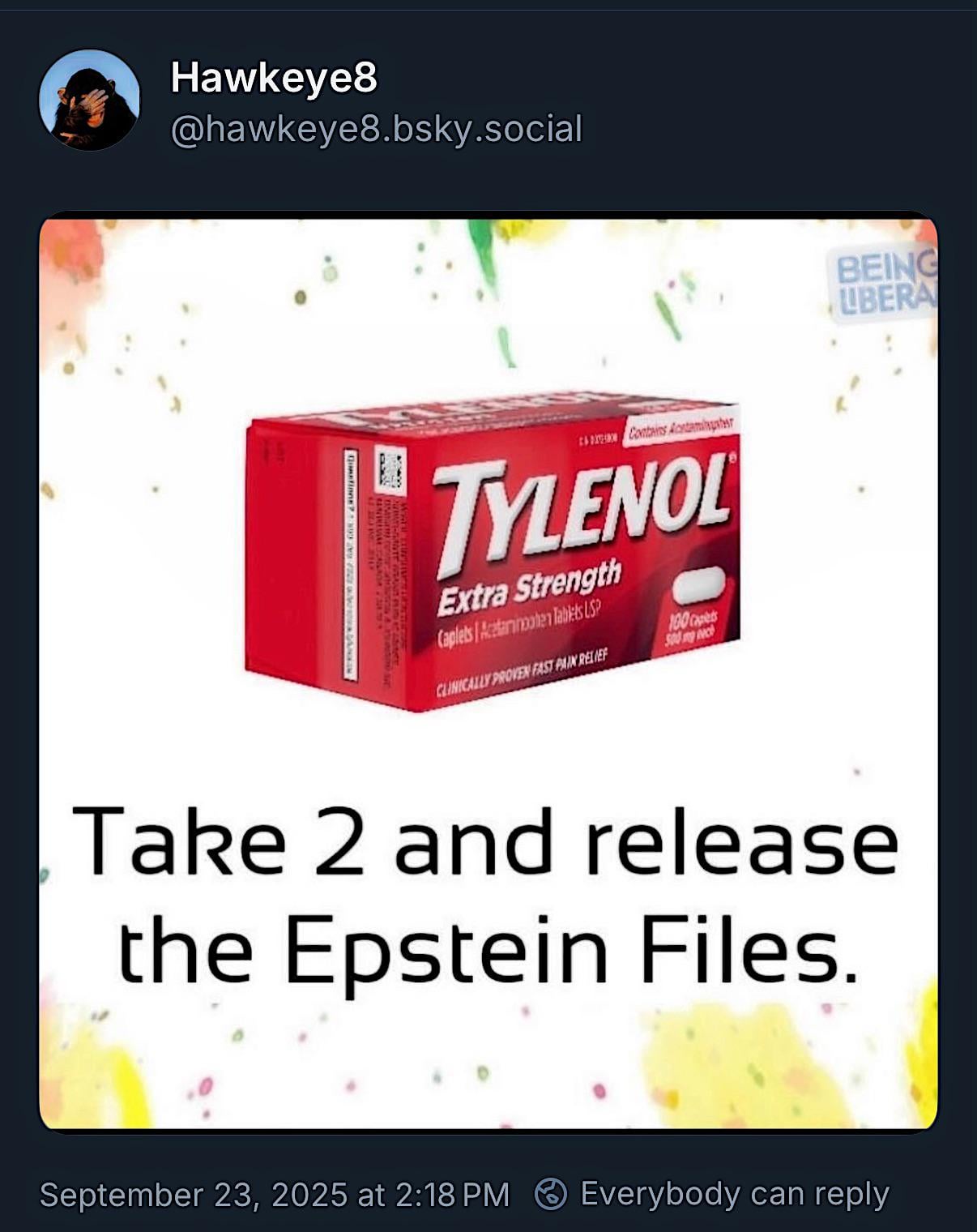Click the BEING LIBERAL watermark badge
This screenshot has width=977, height=1232.
[881, 283]
